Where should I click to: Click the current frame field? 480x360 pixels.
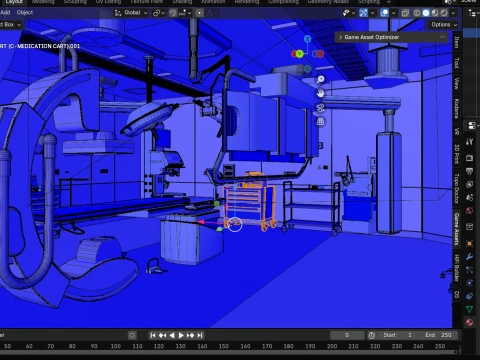347,335
